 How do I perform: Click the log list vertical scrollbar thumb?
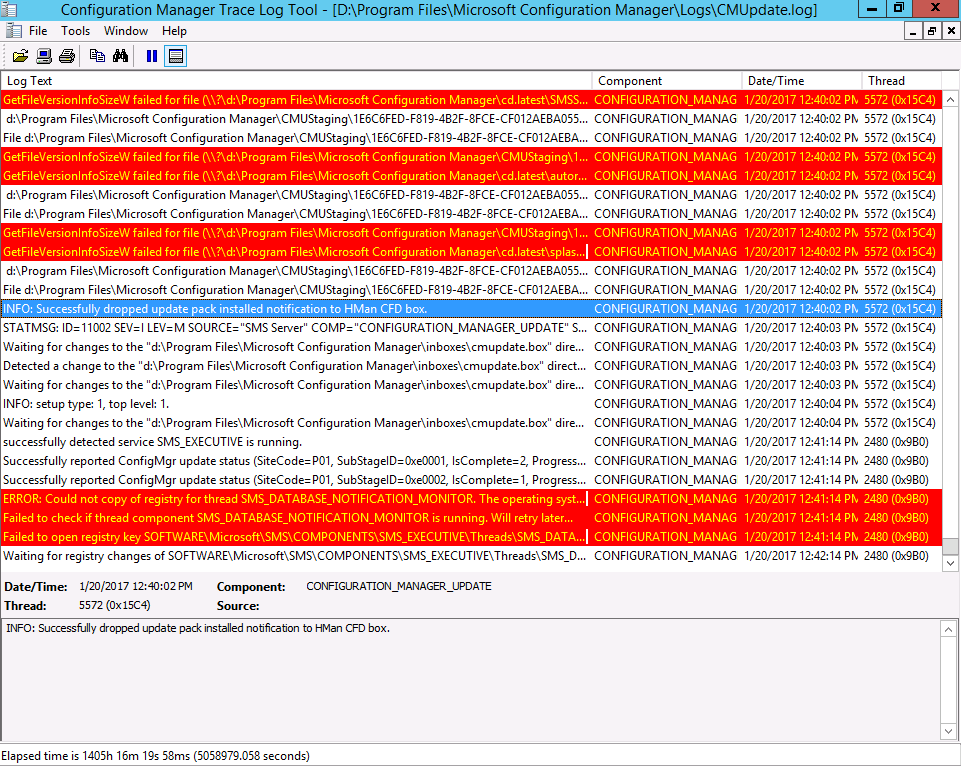click(950, 546)
